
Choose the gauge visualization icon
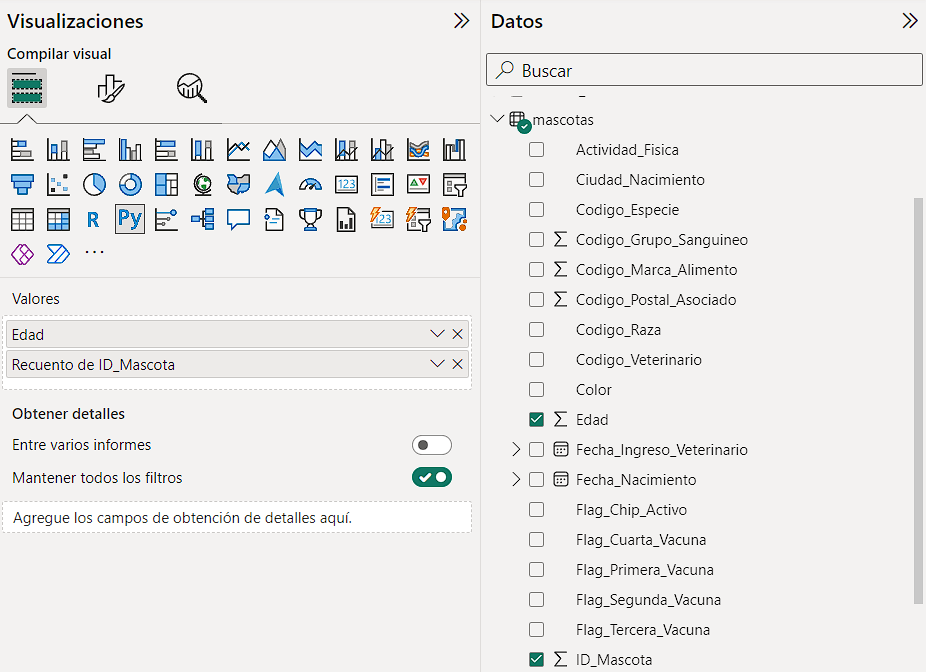coord(311,185)
